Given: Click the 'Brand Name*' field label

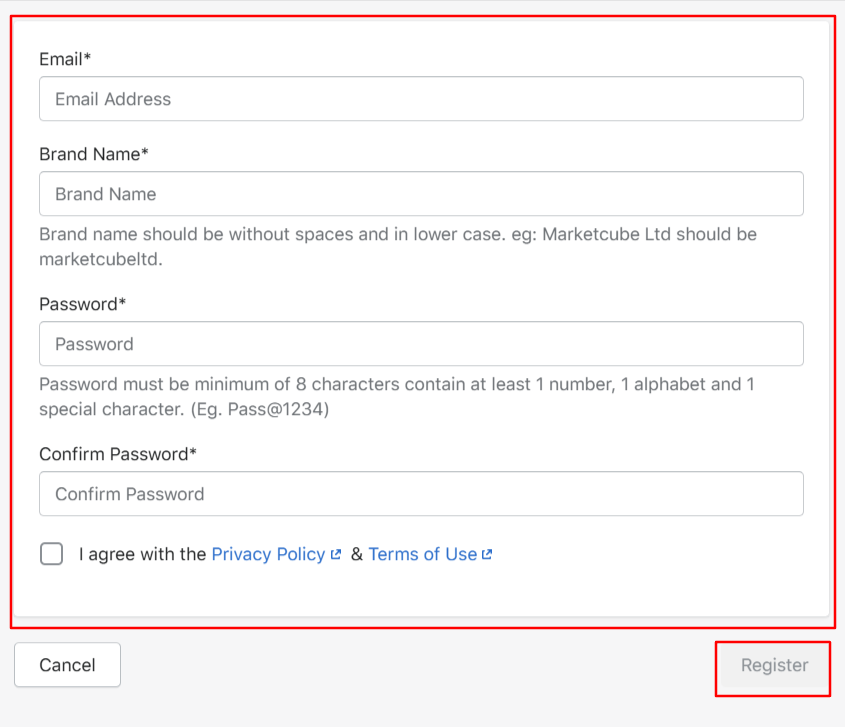Looking at the screenshot, I should click(x=94, y=154).
